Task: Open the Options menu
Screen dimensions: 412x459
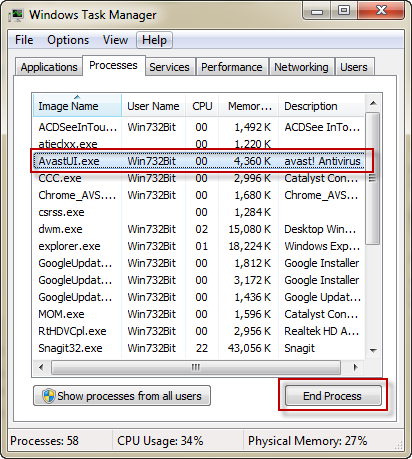Action: 68,40
